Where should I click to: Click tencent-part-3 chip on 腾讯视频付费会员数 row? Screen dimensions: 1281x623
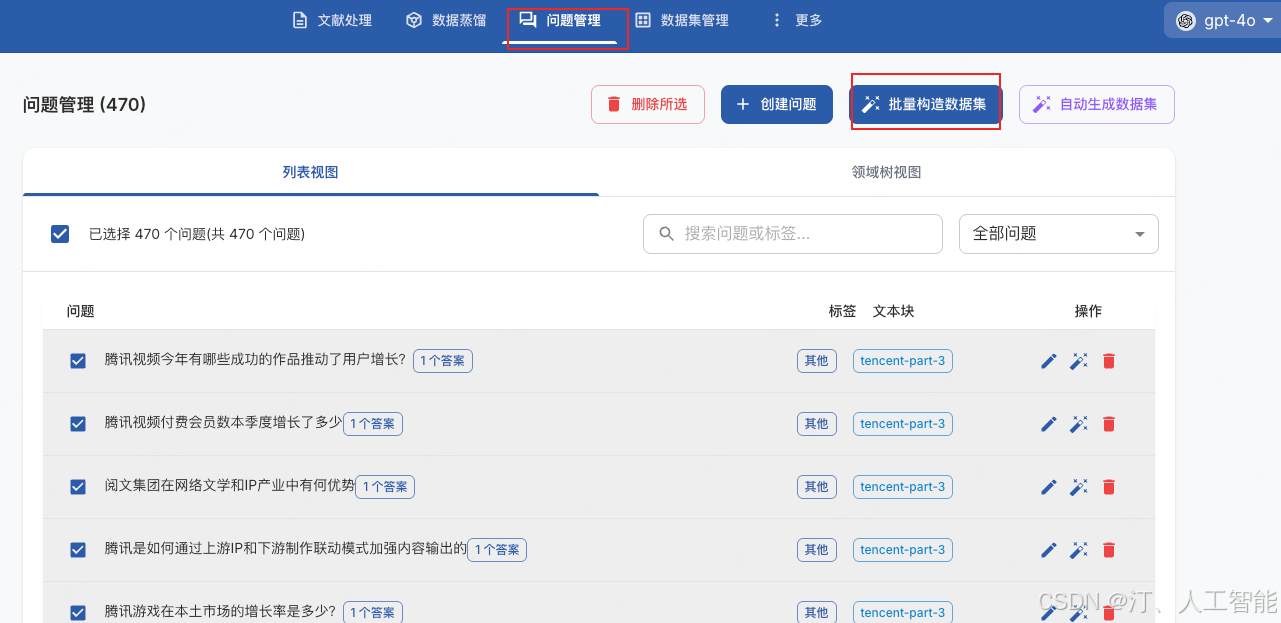pos(903,424)
